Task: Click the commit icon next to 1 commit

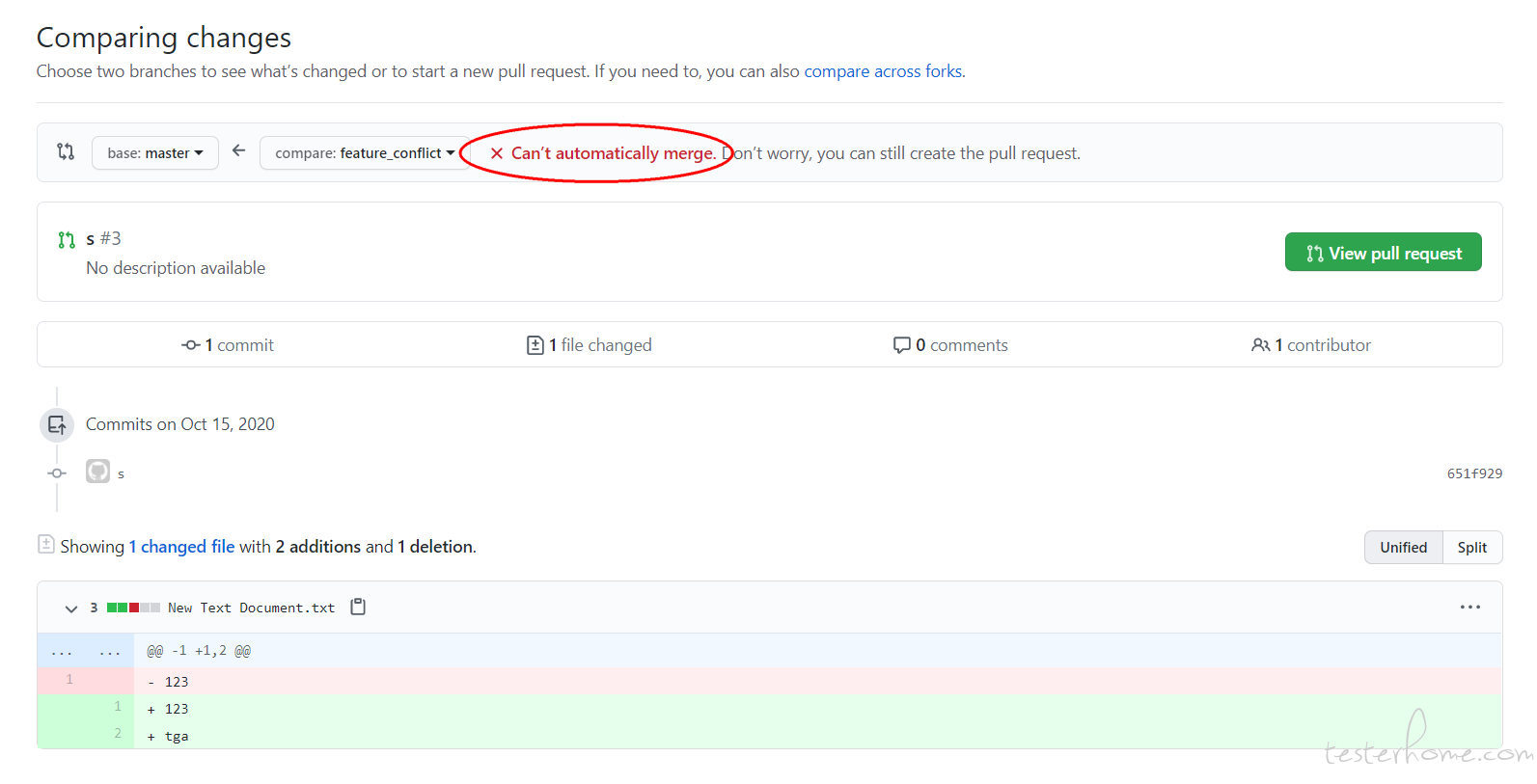Action: click(191, 345)
